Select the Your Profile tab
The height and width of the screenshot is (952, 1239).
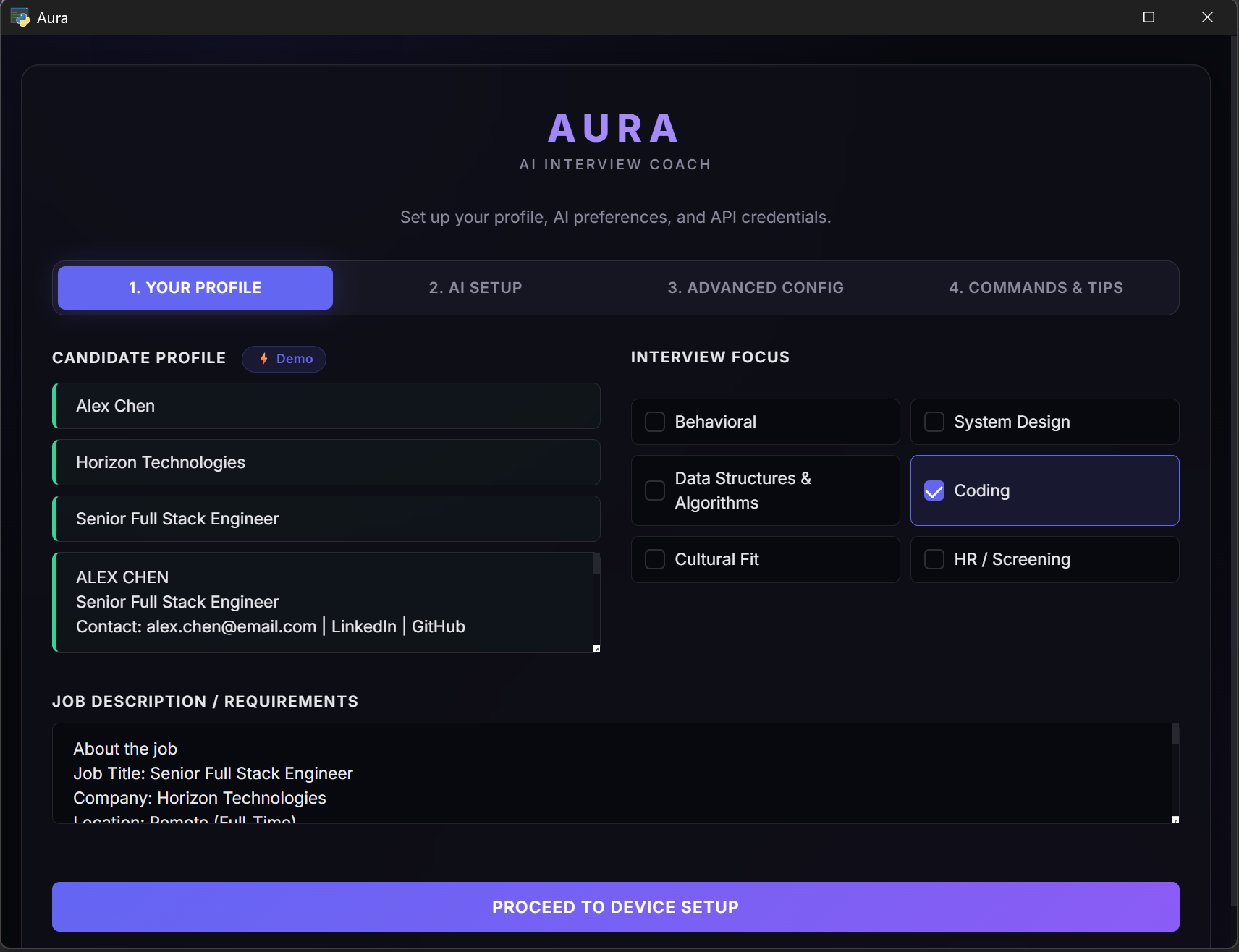[194, 287]
